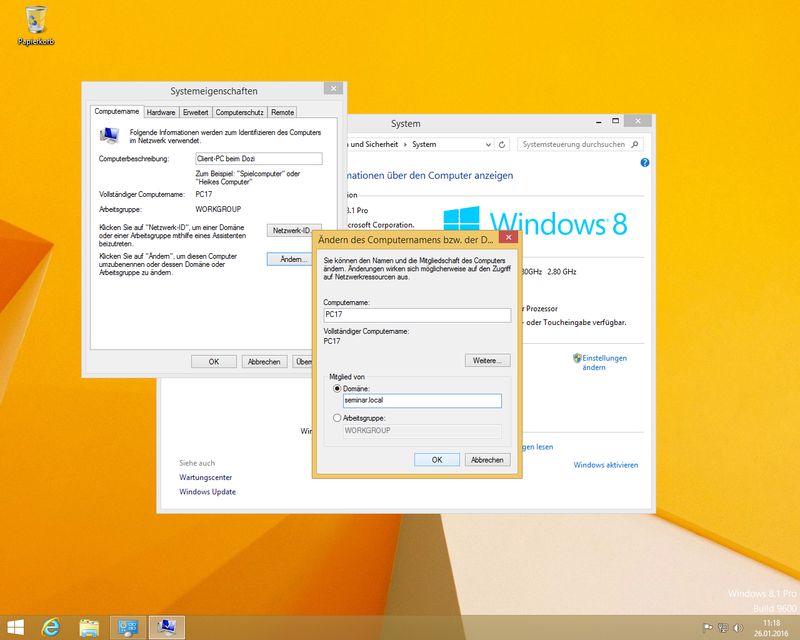Open the Computerschutz tab
This screenshot has height=640, width=800.
tap(239, 112)
